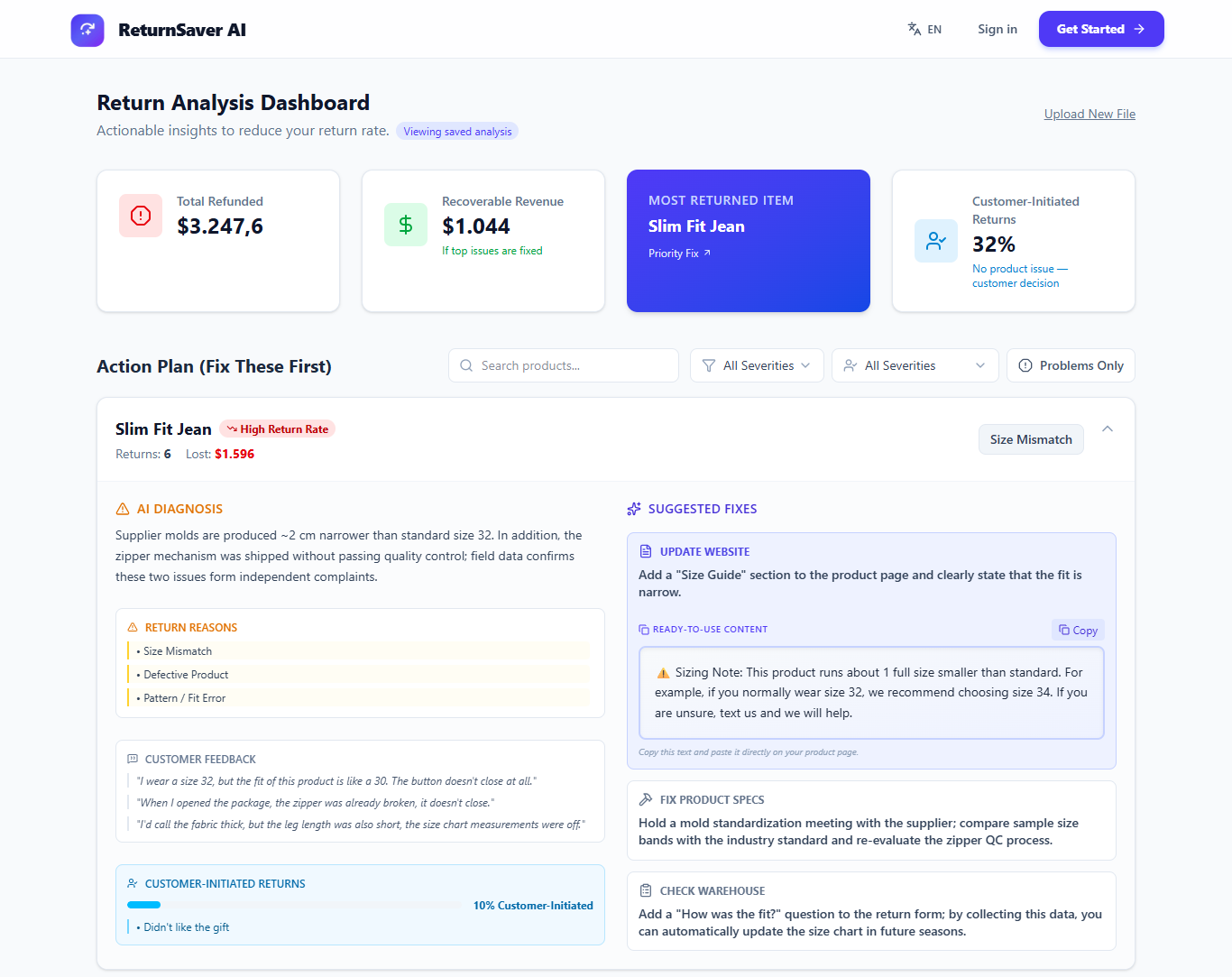Click the Customer-Initiated Returns person icon

coord(935,241)
